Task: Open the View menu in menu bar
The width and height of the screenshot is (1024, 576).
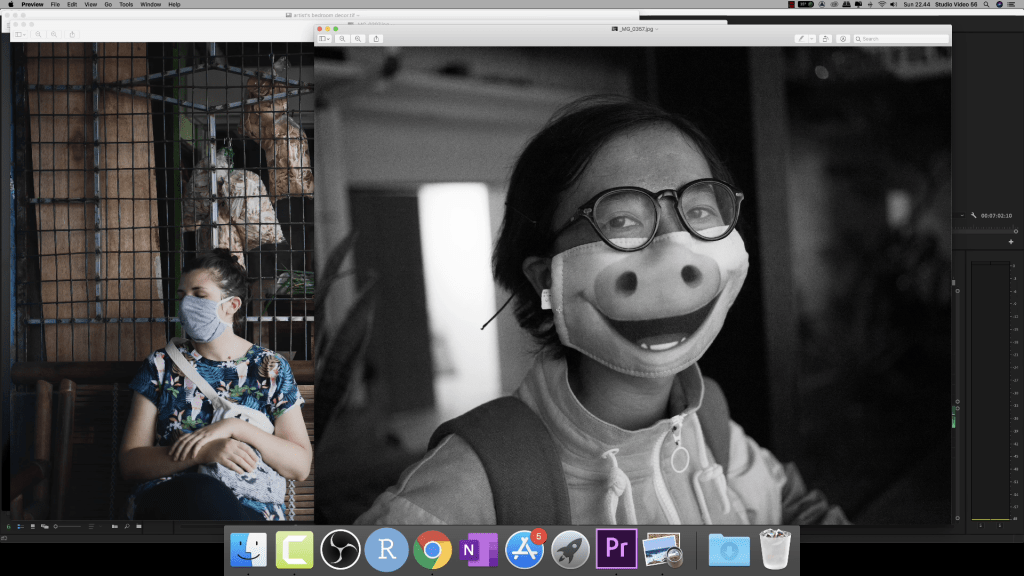Action: (x=91, y=4)
